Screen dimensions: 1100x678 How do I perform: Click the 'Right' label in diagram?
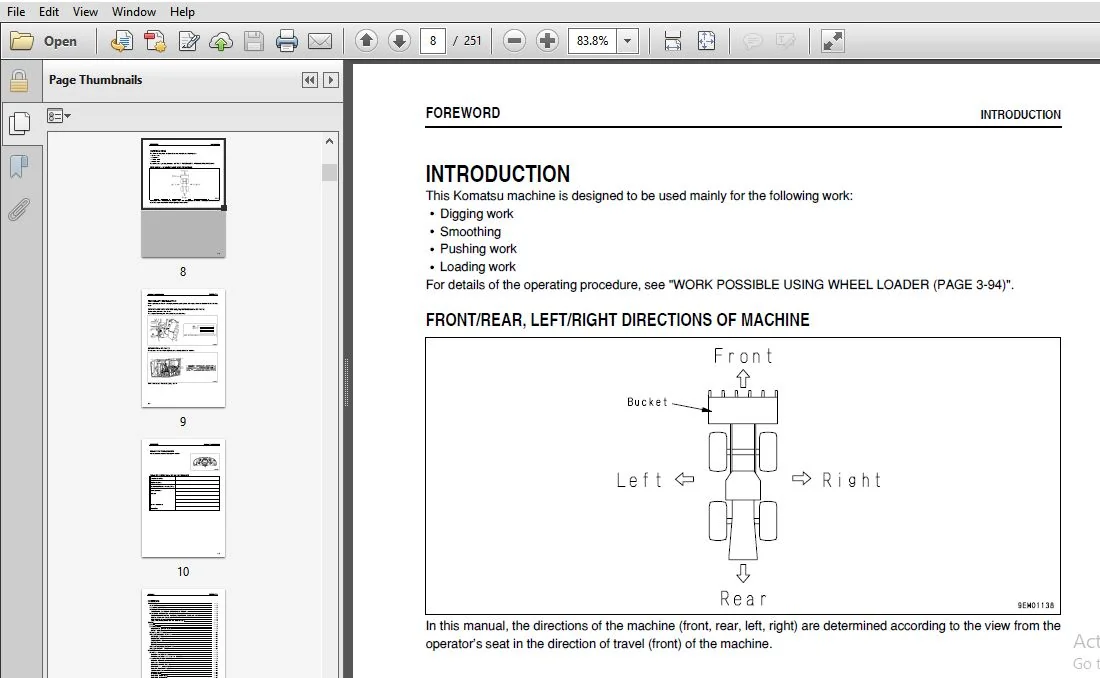pos(851,480)
